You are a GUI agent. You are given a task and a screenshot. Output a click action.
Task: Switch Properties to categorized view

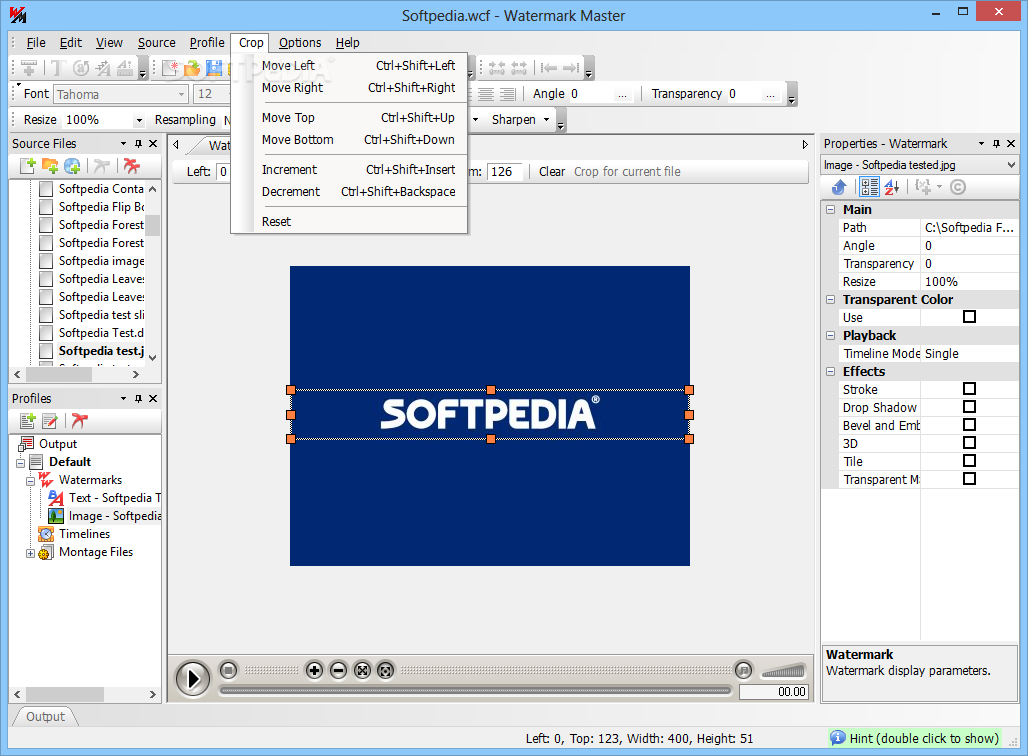[869, 188]
